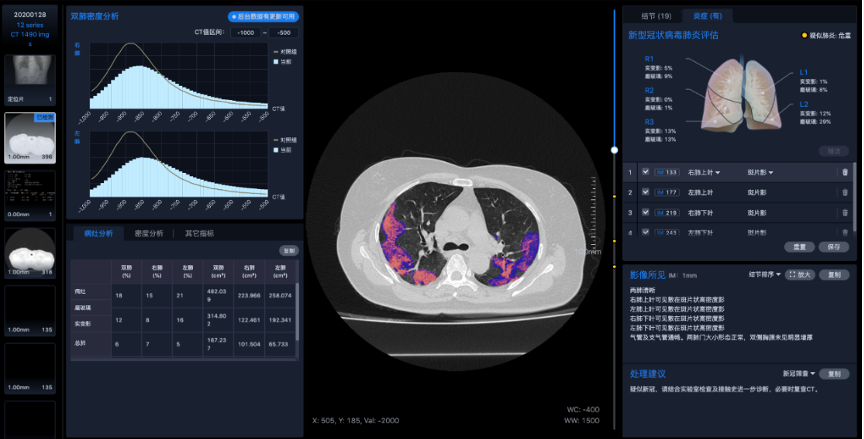Delete finding row 1 with trash icon

845,172
